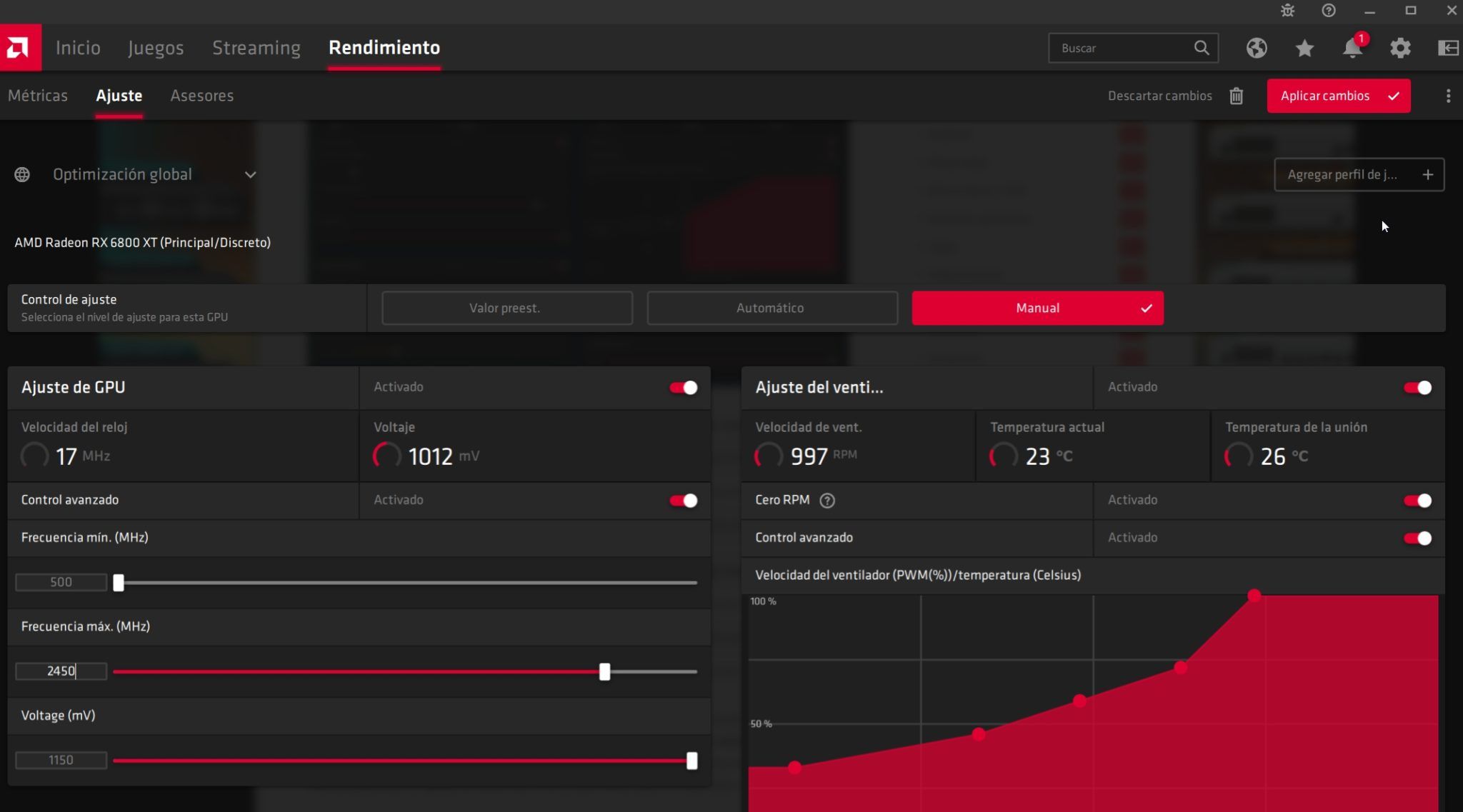Maximize the Radeon Software window
Viewport: 1463px width, 812px height.
pyautogui.click(x=1411, y=11)
